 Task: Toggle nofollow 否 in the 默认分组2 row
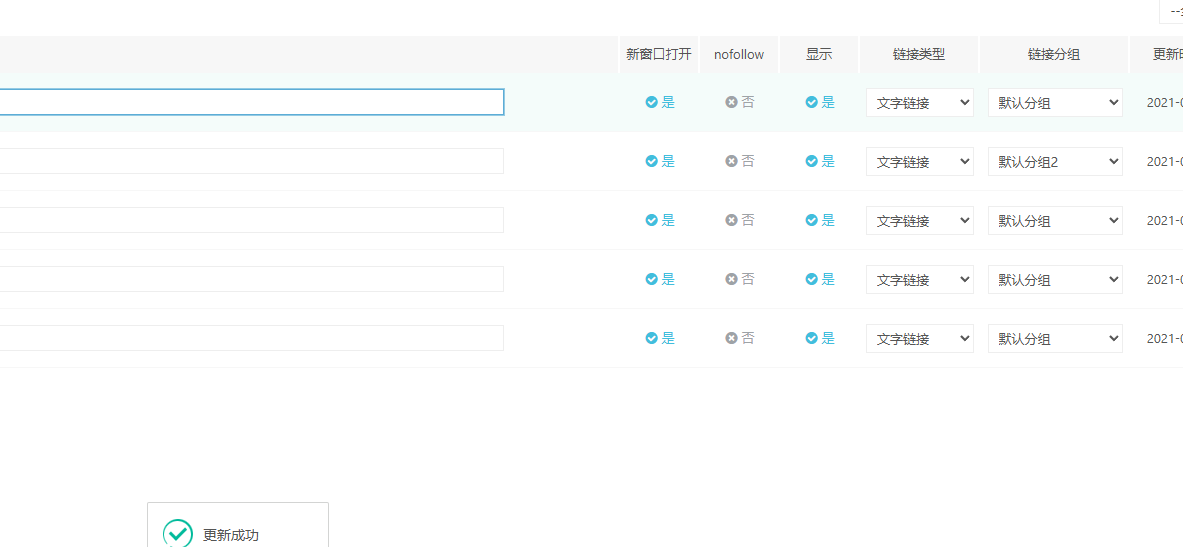[x=739, y=161]
